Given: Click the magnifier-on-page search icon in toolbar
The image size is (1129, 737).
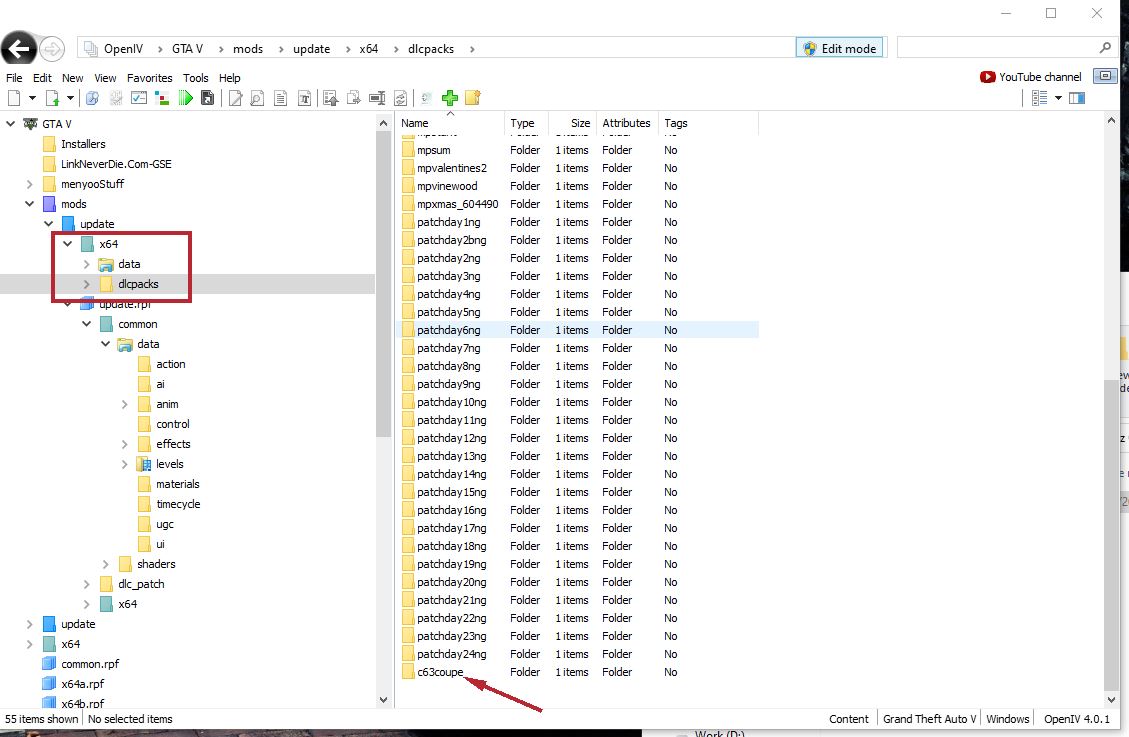Looking at the screenshot, I should click(x=257, y=98).
